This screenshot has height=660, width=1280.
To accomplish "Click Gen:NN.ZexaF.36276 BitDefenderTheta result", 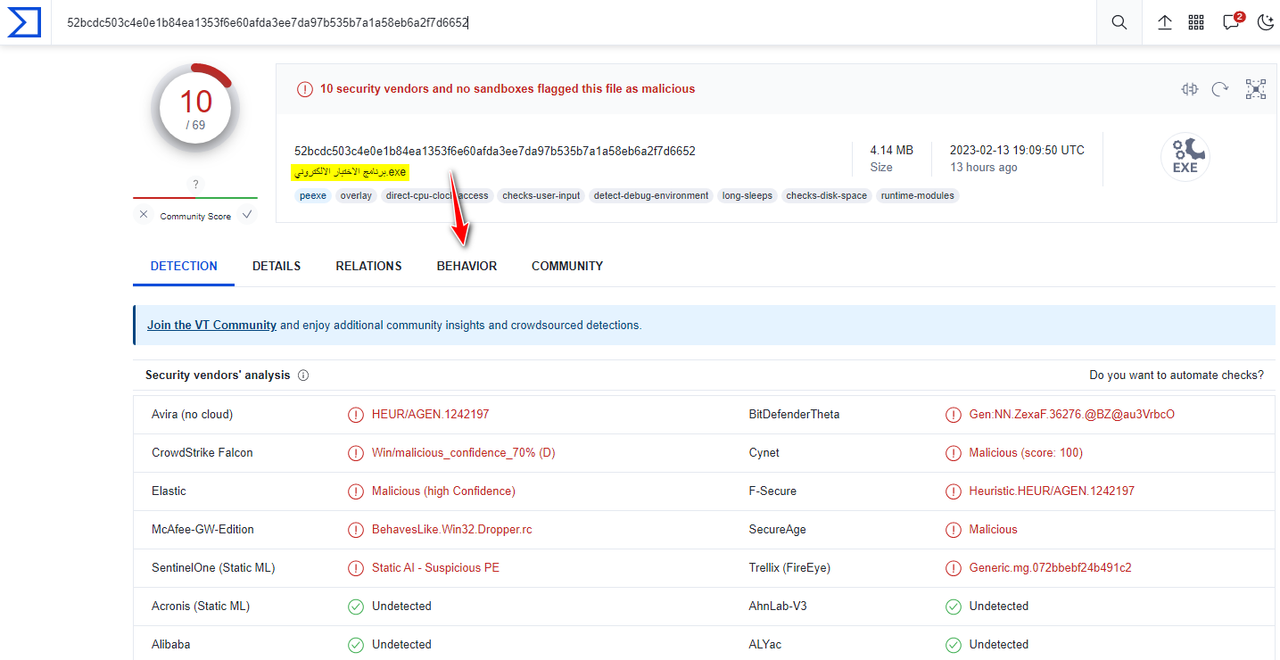I will pos(1071,414).
